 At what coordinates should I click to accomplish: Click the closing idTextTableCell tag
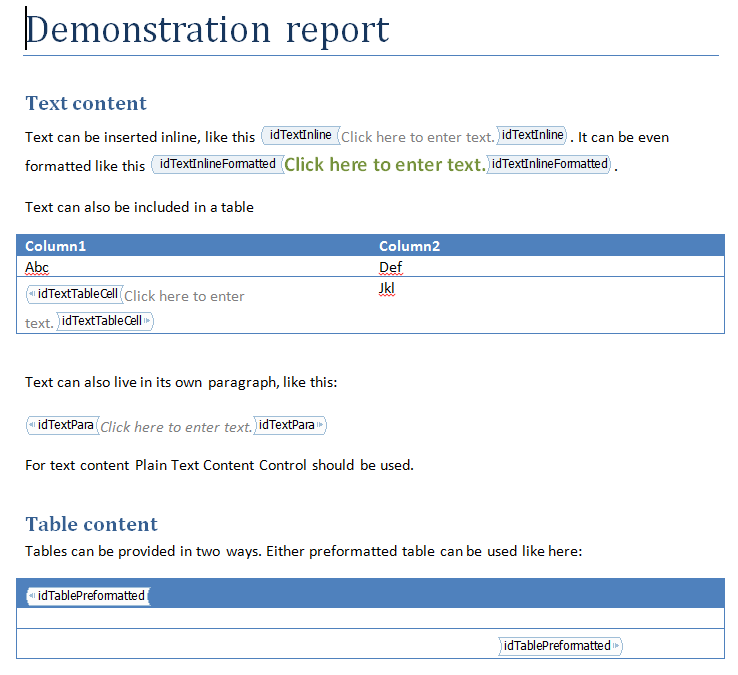[104, 321]
